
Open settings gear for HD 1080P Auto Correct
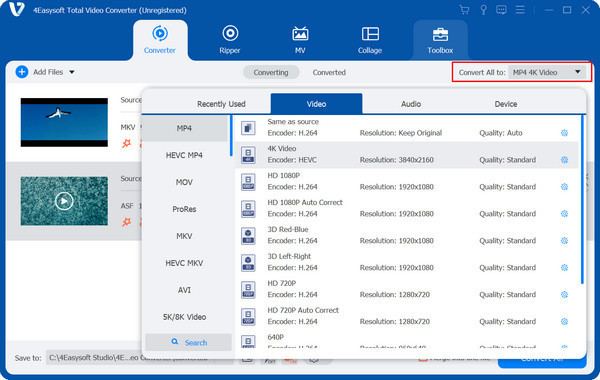[564, 214]
